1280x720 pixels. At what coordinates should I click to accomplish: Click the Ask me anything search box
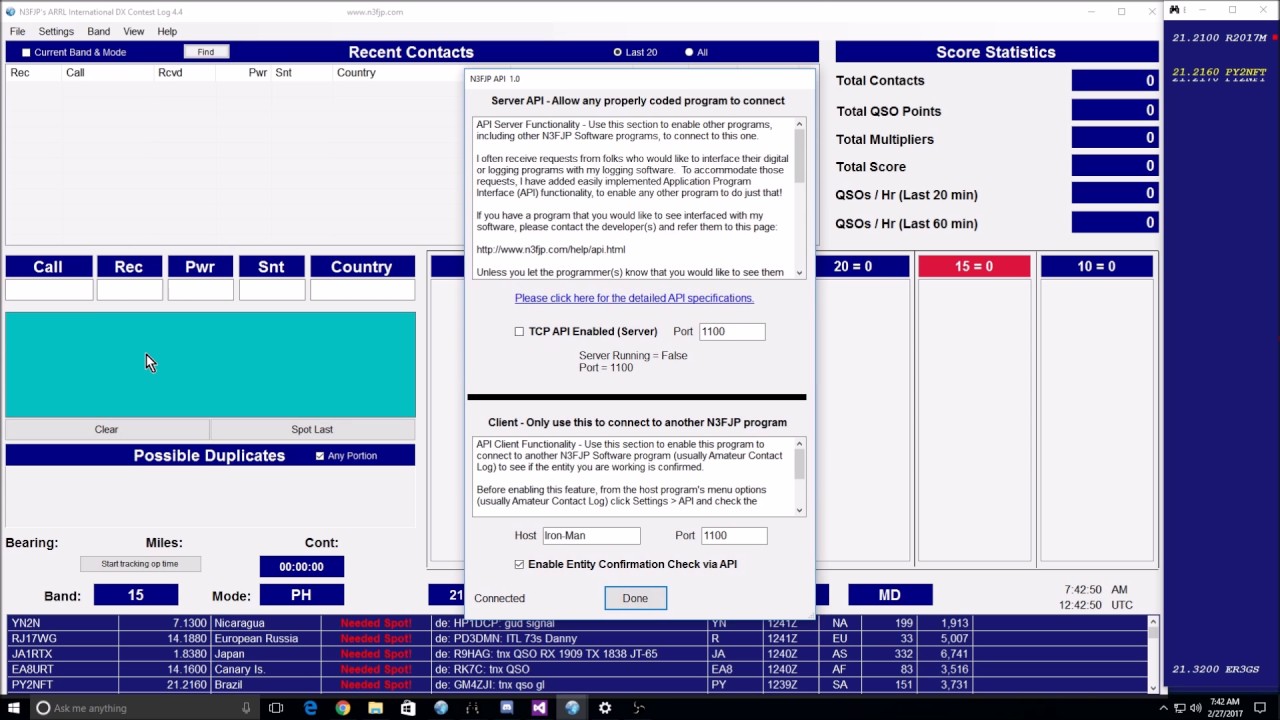tap(144, 708)
